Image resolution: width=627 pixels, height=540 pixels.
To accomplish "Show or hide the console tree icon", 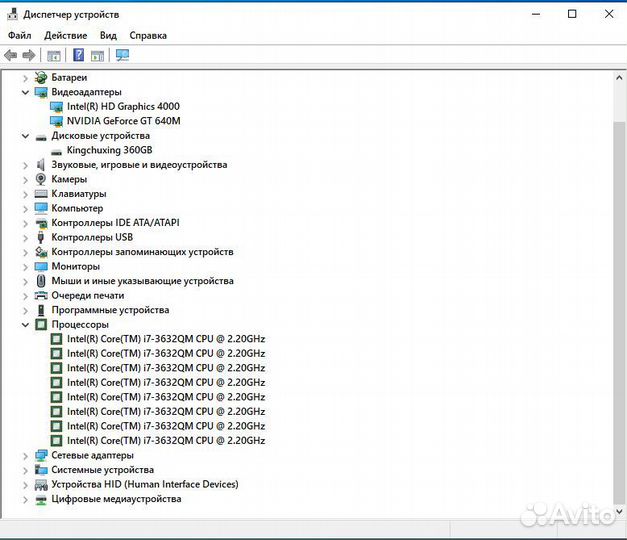I will (x=54, y=55).
